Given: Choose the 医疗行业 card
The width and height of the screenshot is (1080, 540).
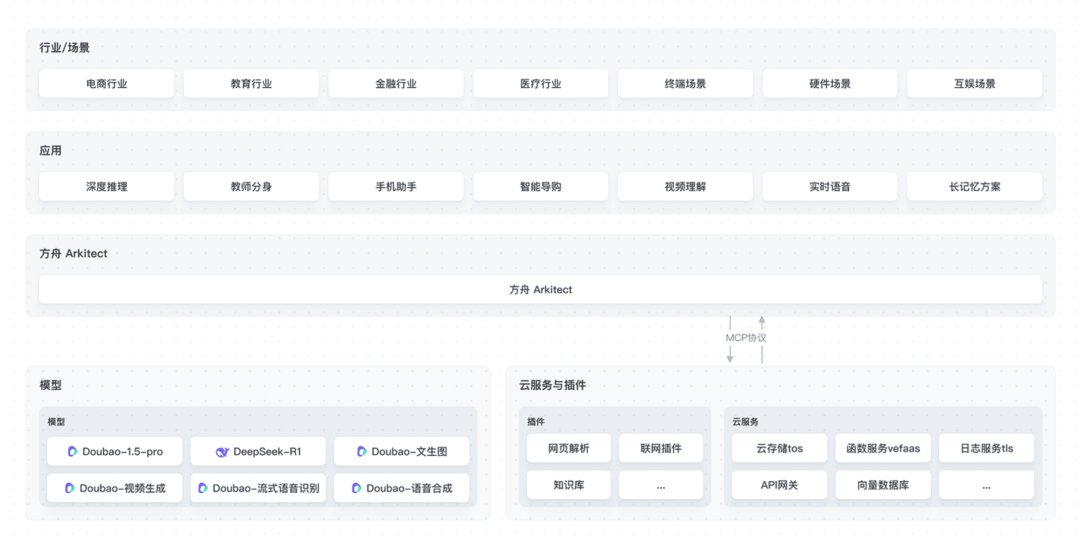Looking at the screenshot, I should pyautogui.click(x=541, y=83).
